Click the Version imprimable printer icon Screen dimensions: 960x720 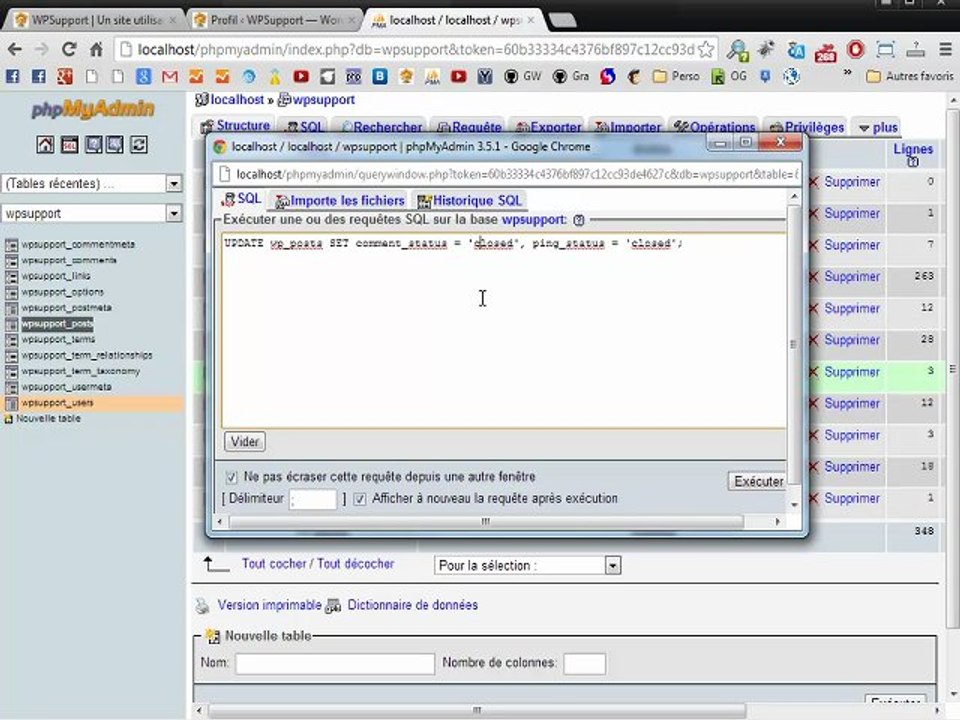coord(203,606)
